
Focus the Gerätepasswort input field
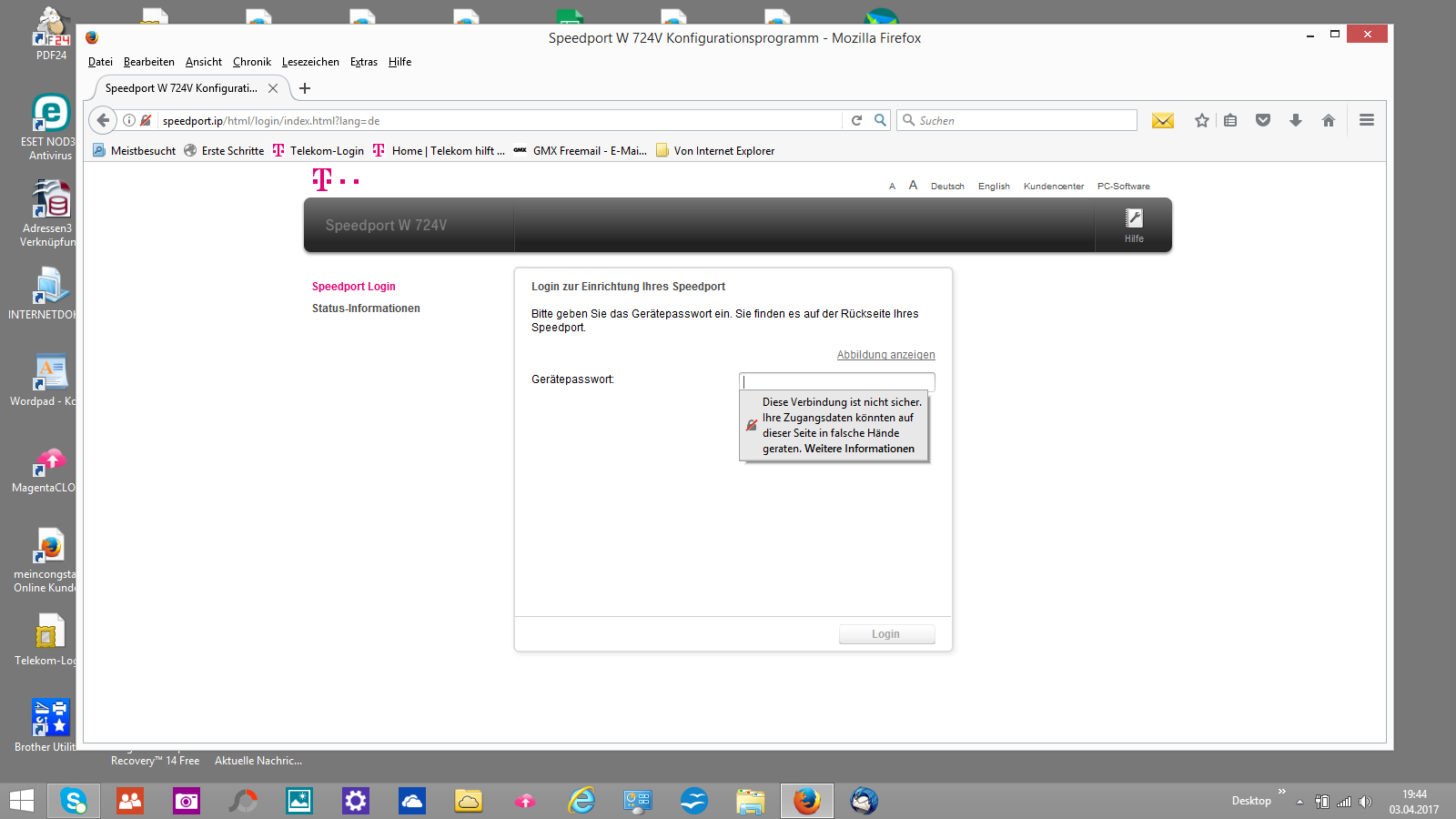(x=837, y=381)
